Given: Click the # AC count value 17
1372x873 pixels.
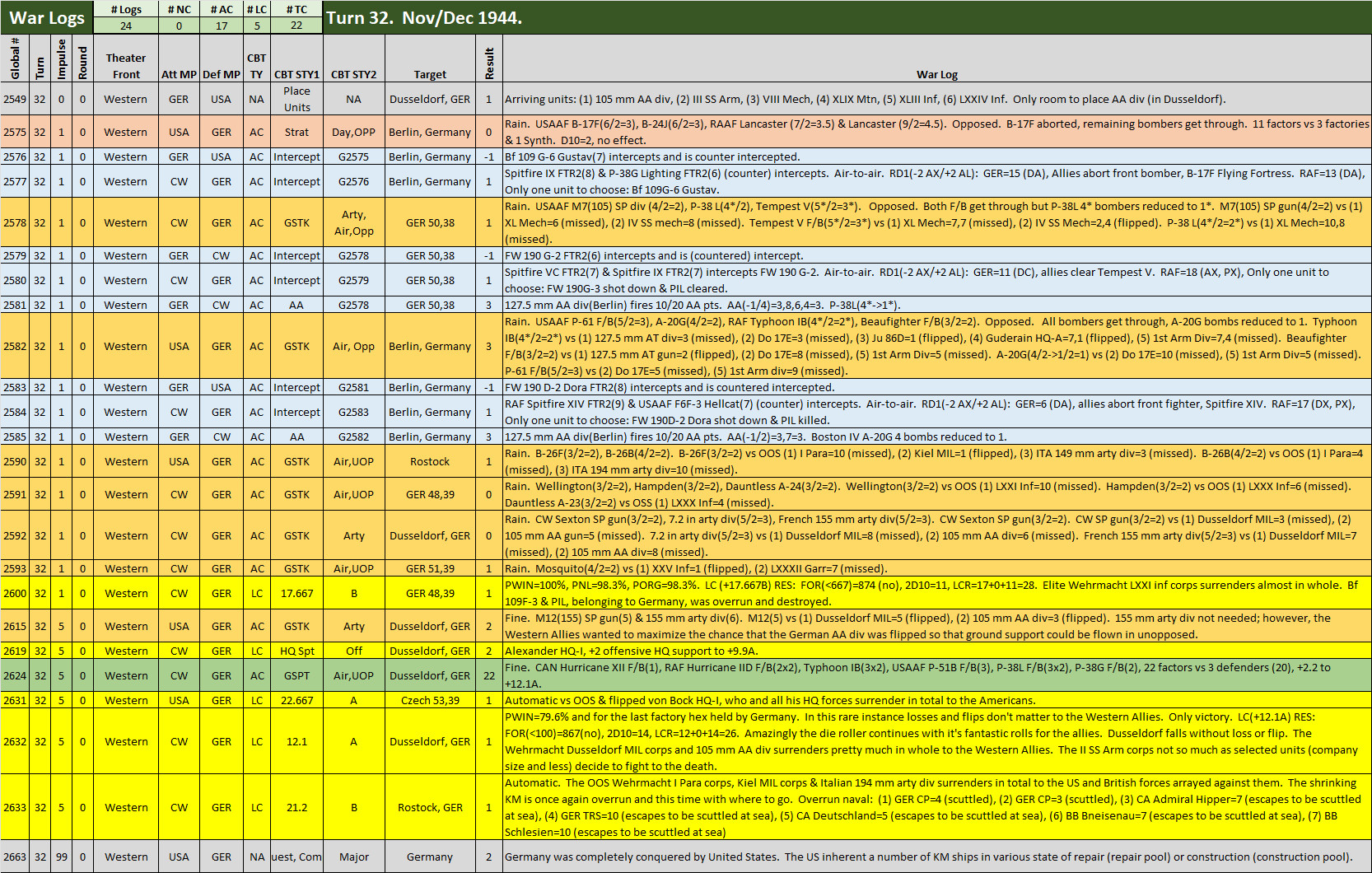Looking at the screenshot, I should click(222, 26).
